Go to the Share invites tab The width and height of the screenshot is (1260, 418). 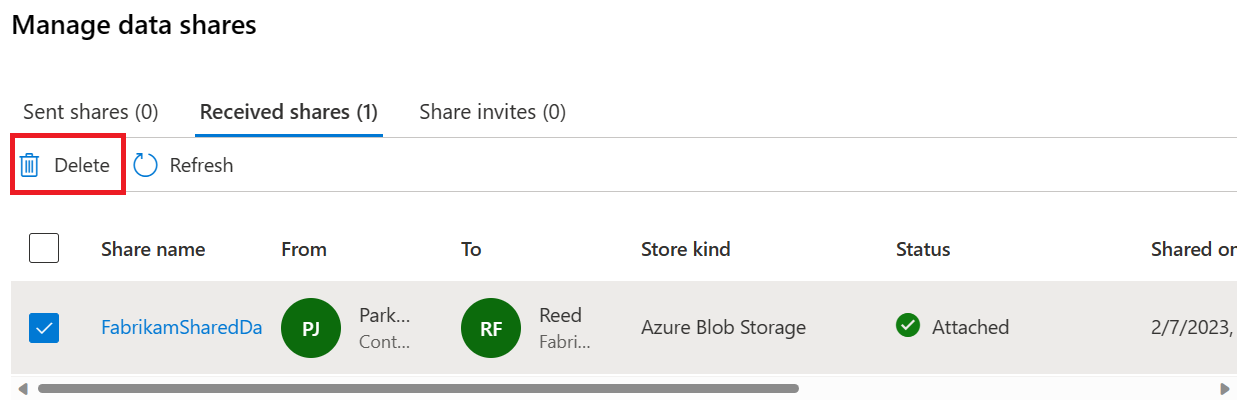pos(492,112)
